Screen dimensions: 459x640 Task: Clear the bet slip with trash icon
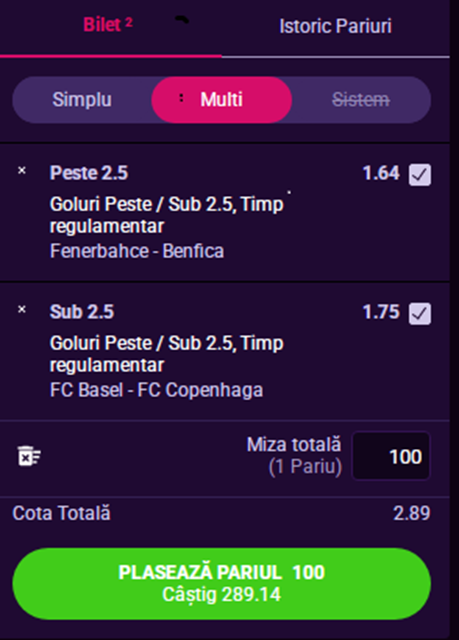coord(29,456)
